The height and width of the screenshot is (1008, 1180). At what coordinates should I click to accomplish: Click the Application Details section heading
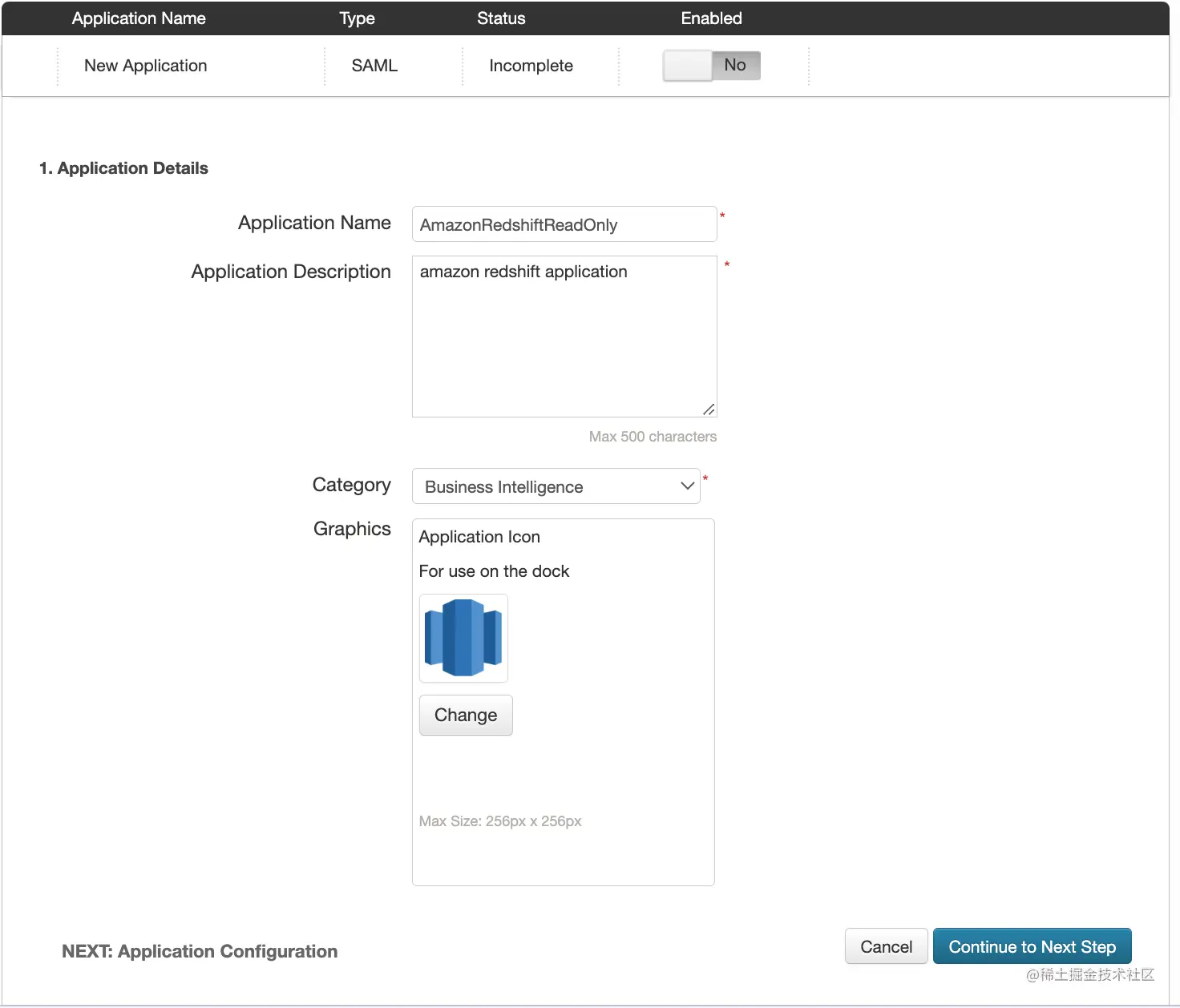(124, 168)
